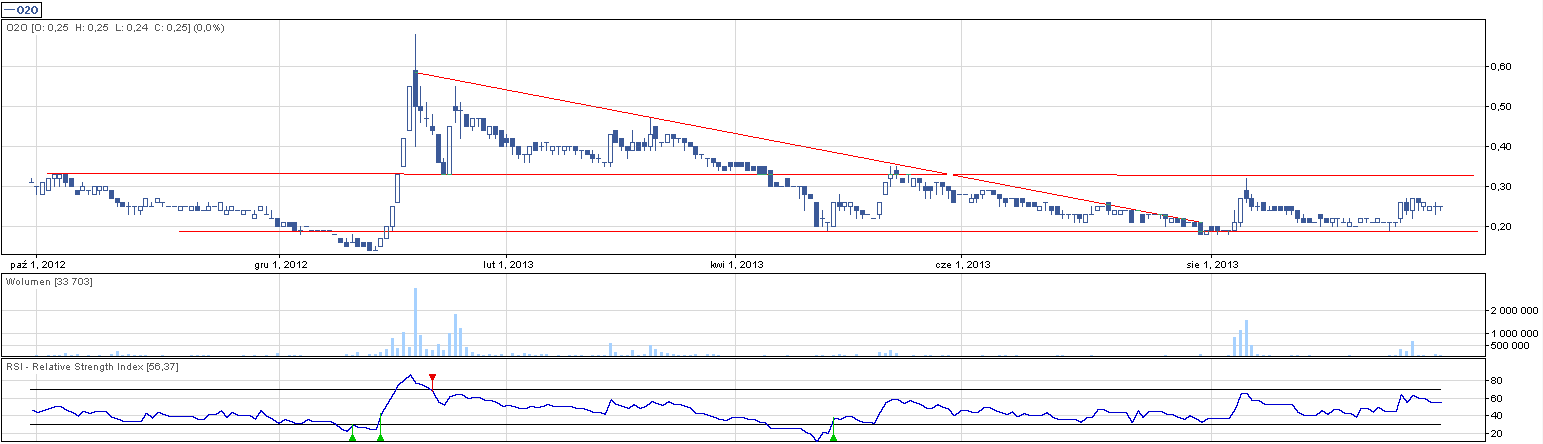
Task: Click the 80 level RSI axis label
Action: tap(1495, 381)
